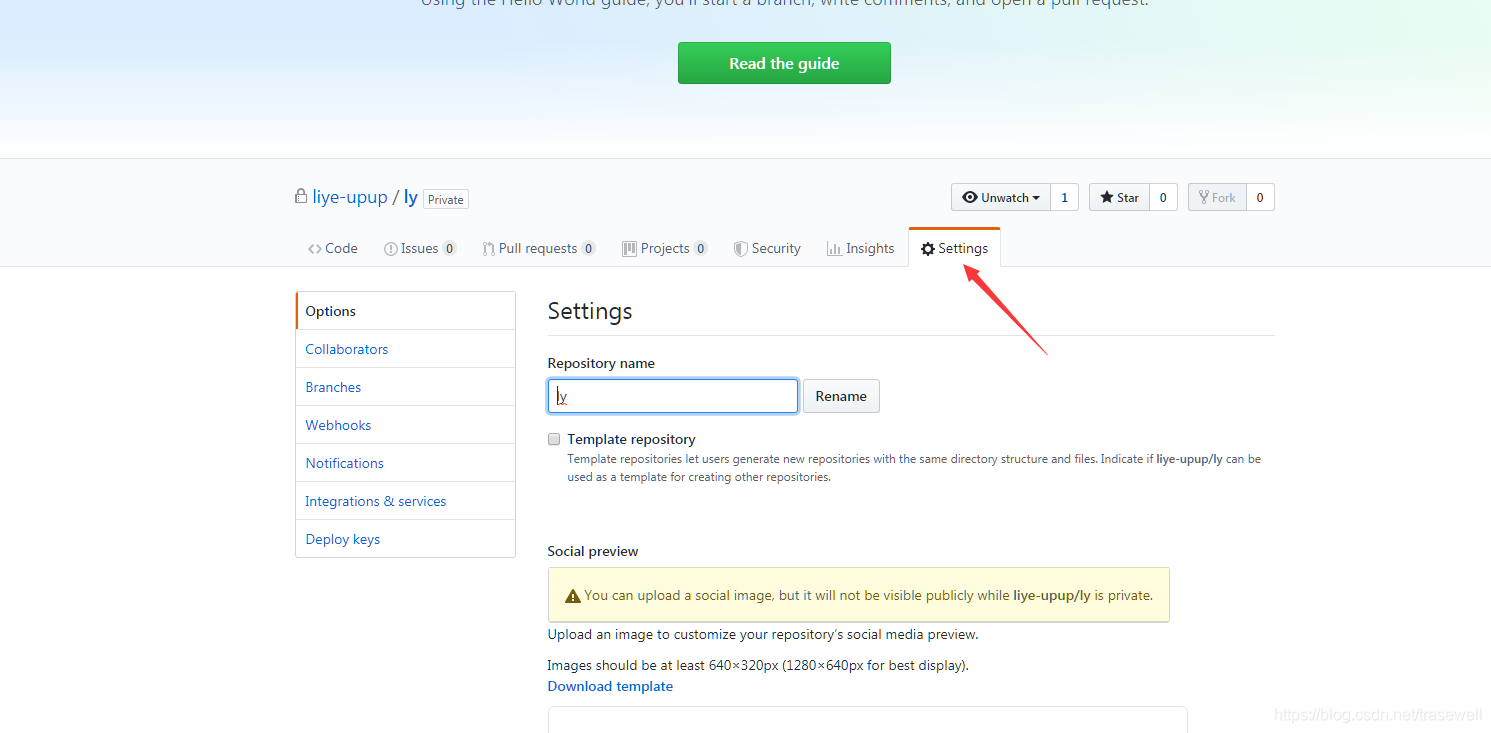Click the Settings page heading
Image resolution: width=1491 pixels, height=733 pixels.
(x=590, y=311)
